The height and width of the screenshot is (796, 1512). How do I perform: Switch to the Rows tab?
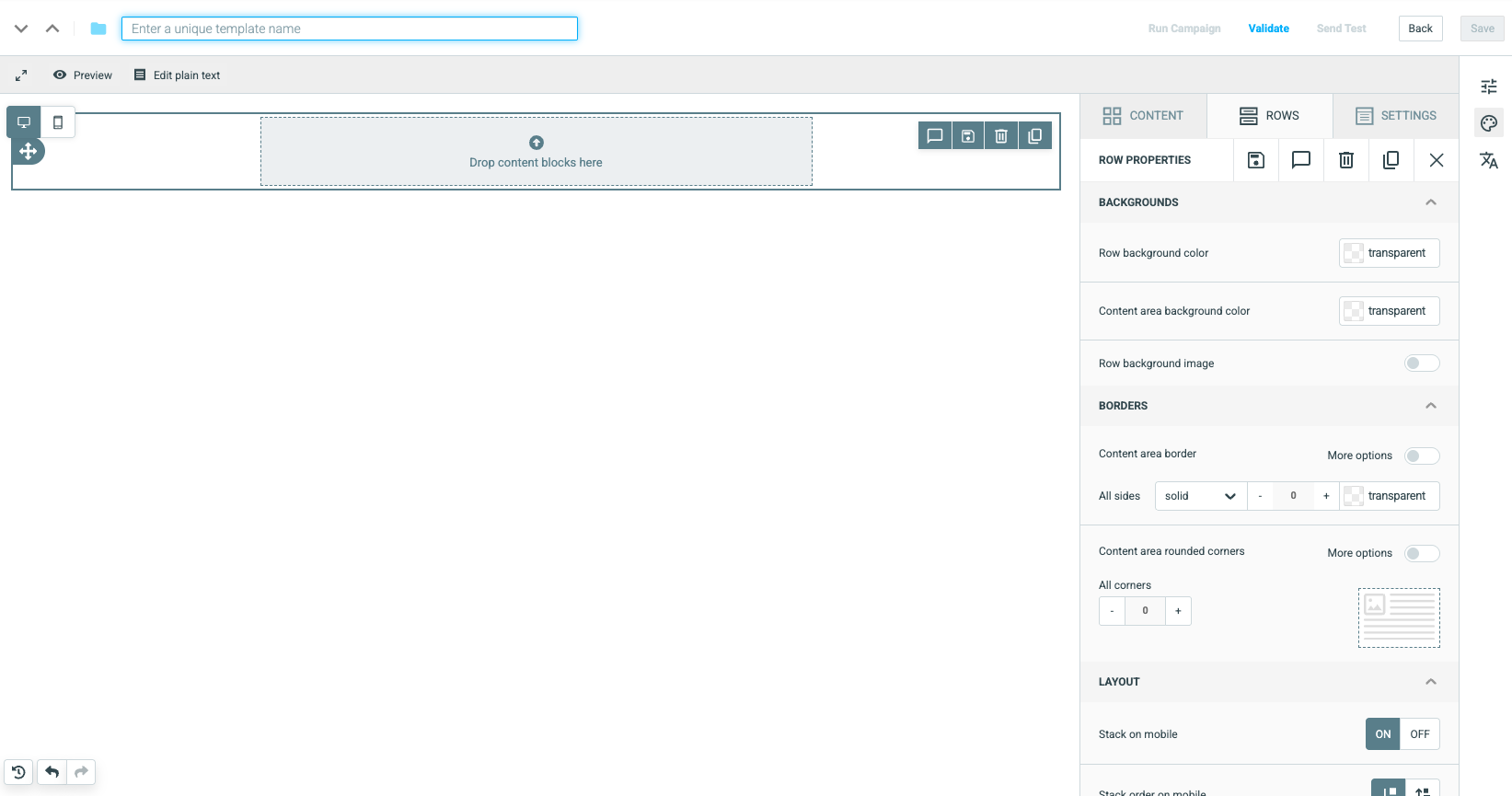pyautogui.click(x=1269, y=116)
